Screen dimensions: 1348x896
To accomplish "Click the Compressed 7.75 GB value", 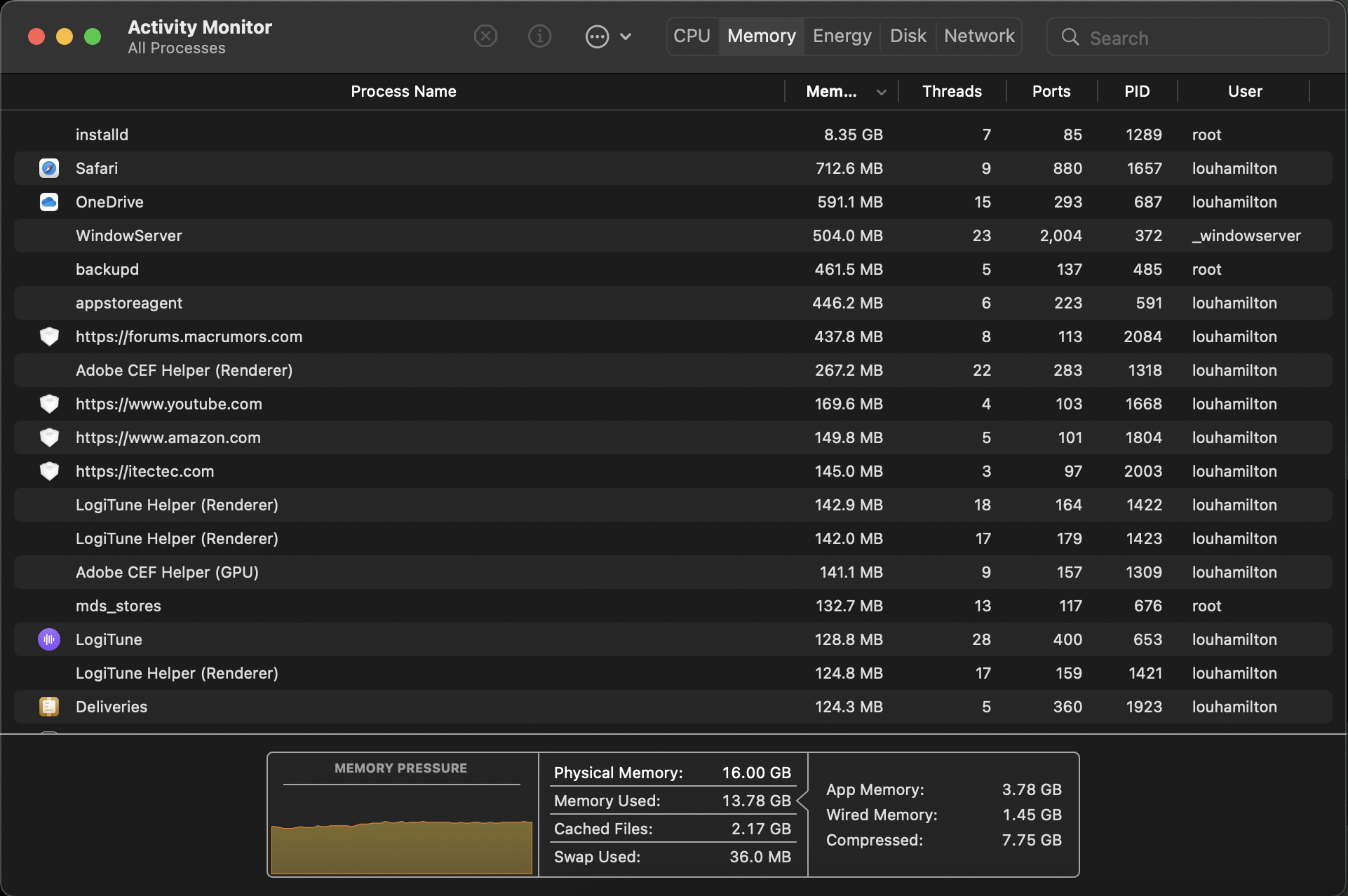I will click(1032, 840).
